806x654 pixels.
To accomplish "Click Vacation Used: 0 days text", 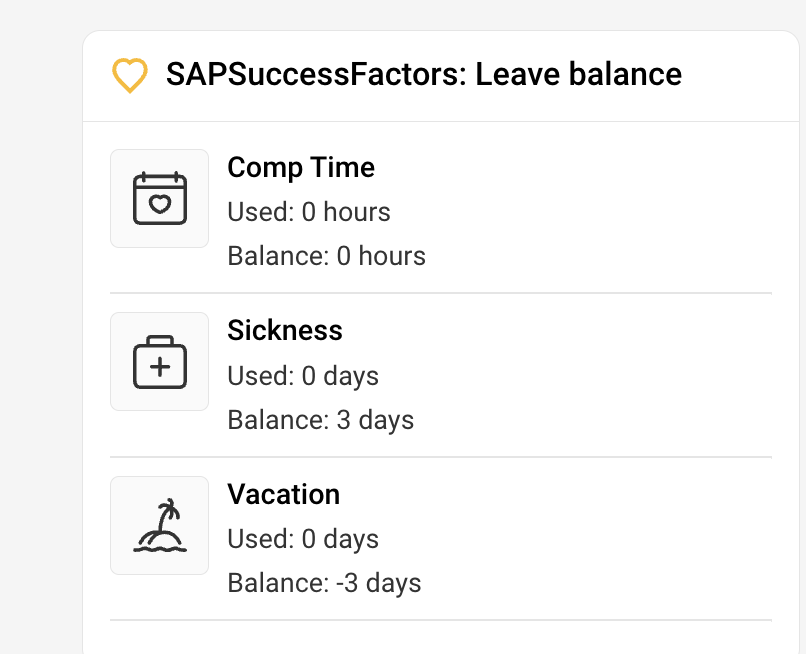I will (x=303, y=539).
